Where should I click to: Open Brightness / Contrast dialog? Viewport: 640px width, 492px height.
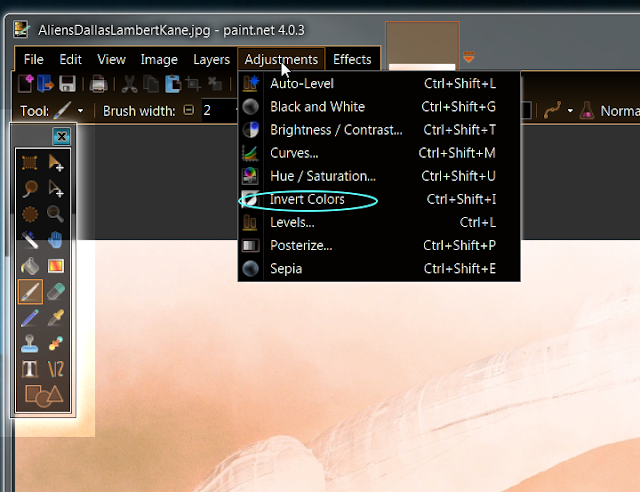point(379,130)
